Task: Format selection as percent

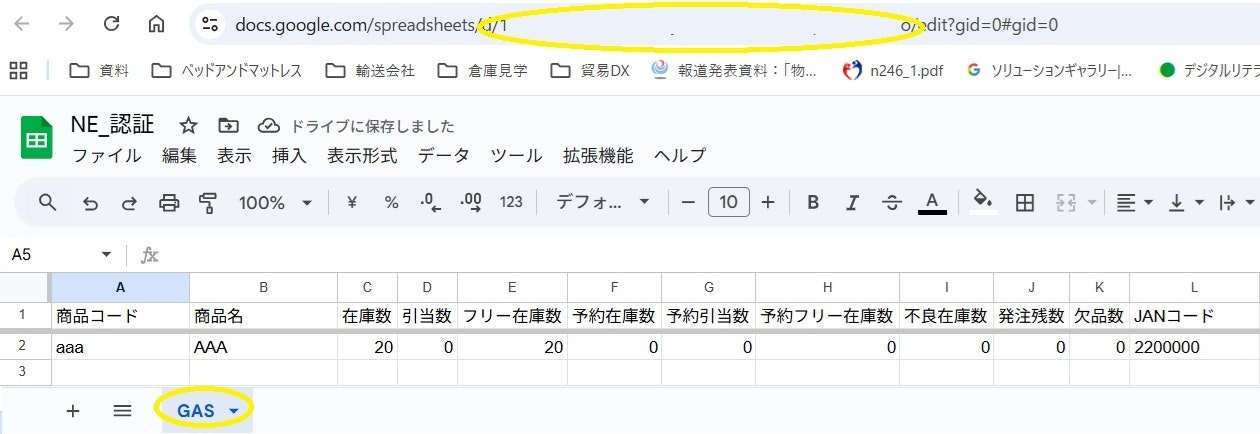Action: (391, 202)
